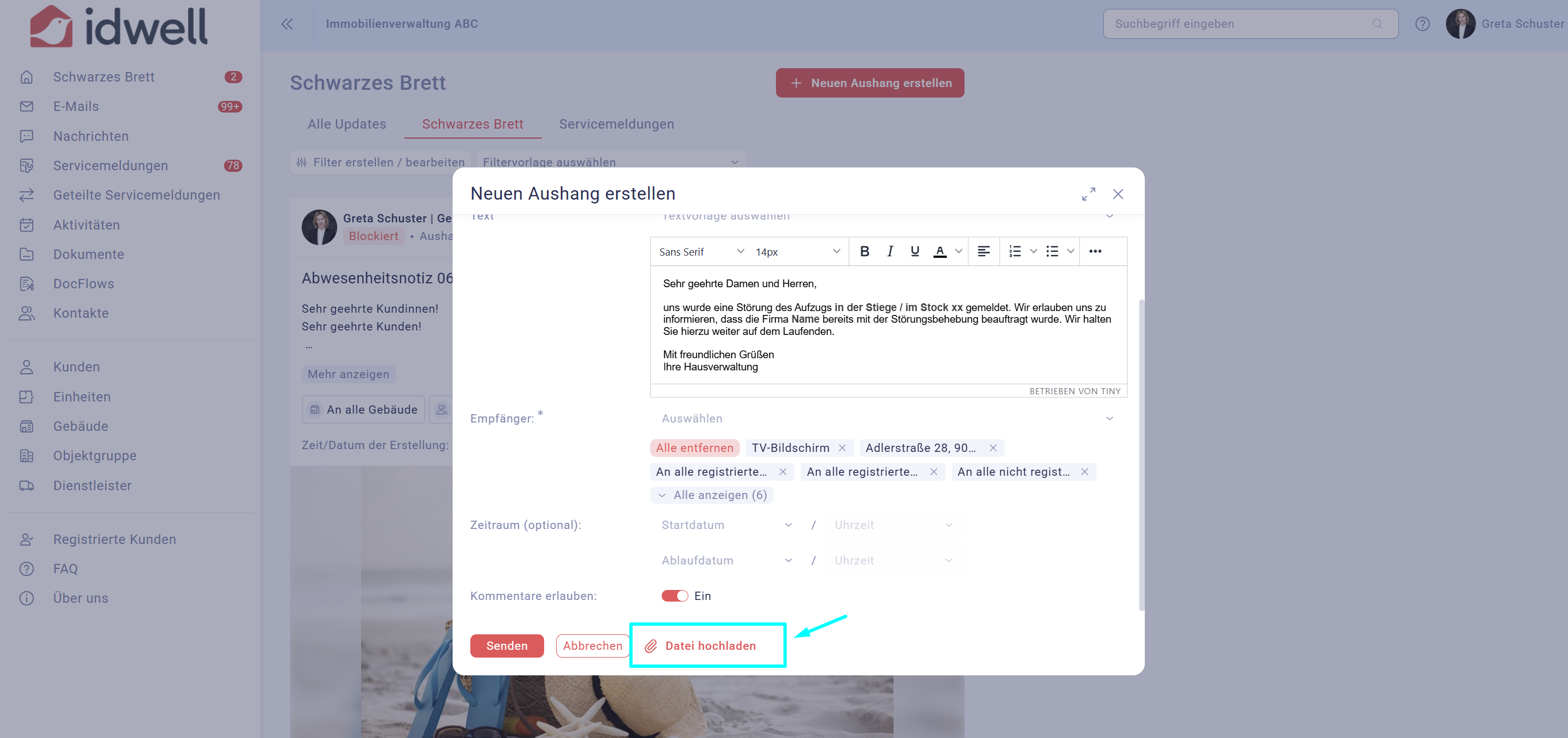Switch to Alle Updates tab
Screen dimensions: 1568x738
point(347,124)
